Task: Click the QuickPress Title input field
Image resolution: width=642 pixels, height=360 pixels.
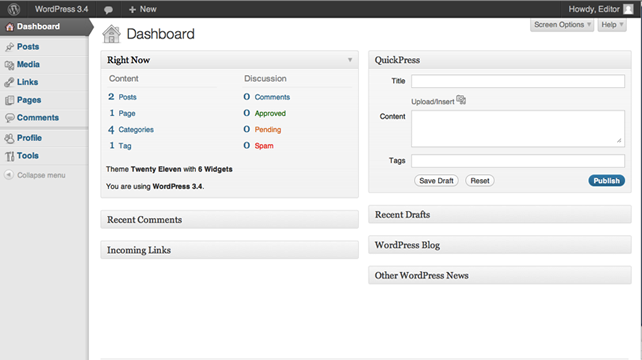Action: (518, 81)
